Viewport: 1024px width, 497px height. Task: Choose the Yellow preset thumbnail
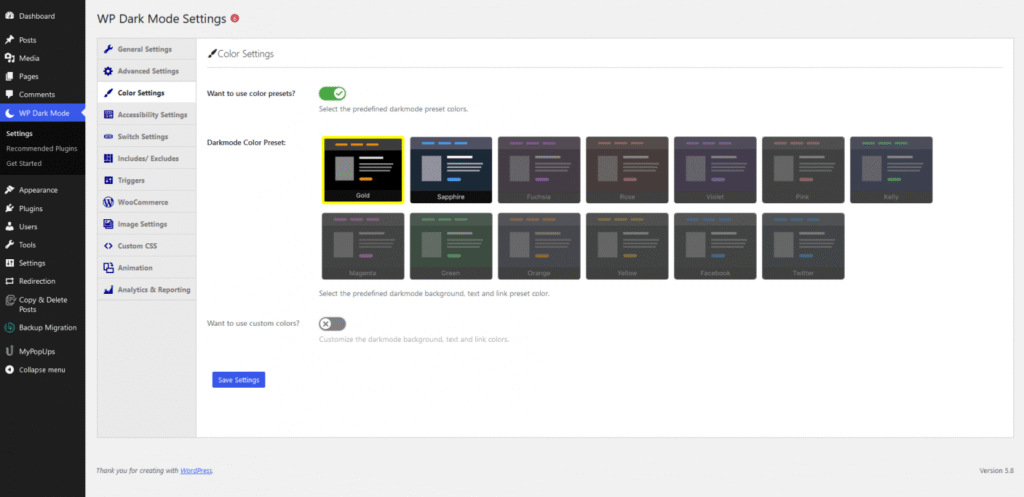pyautogui.click(x=627, y=246)
